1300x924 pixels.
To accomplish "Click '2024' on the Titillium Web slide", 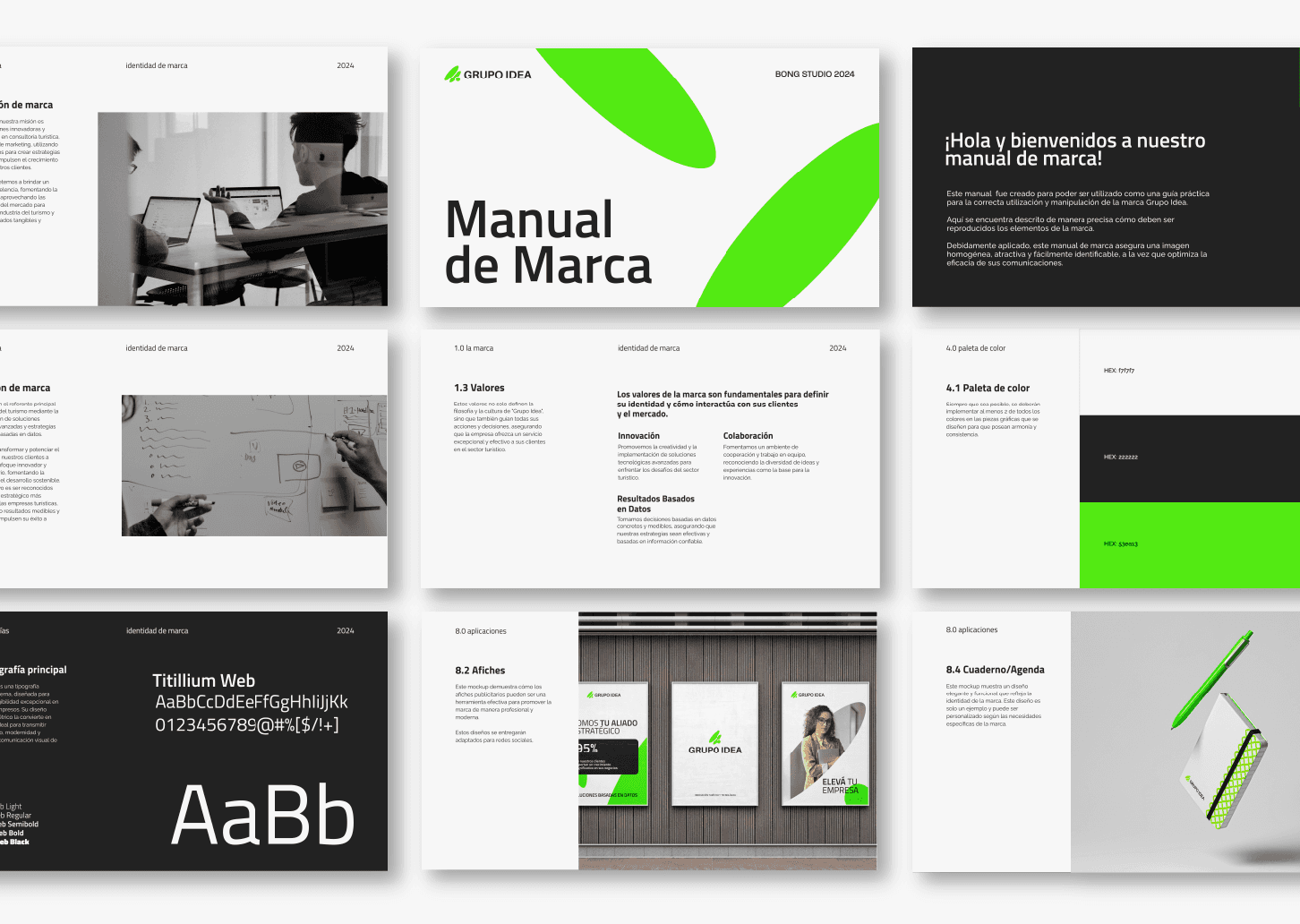I will pos(345,630).
